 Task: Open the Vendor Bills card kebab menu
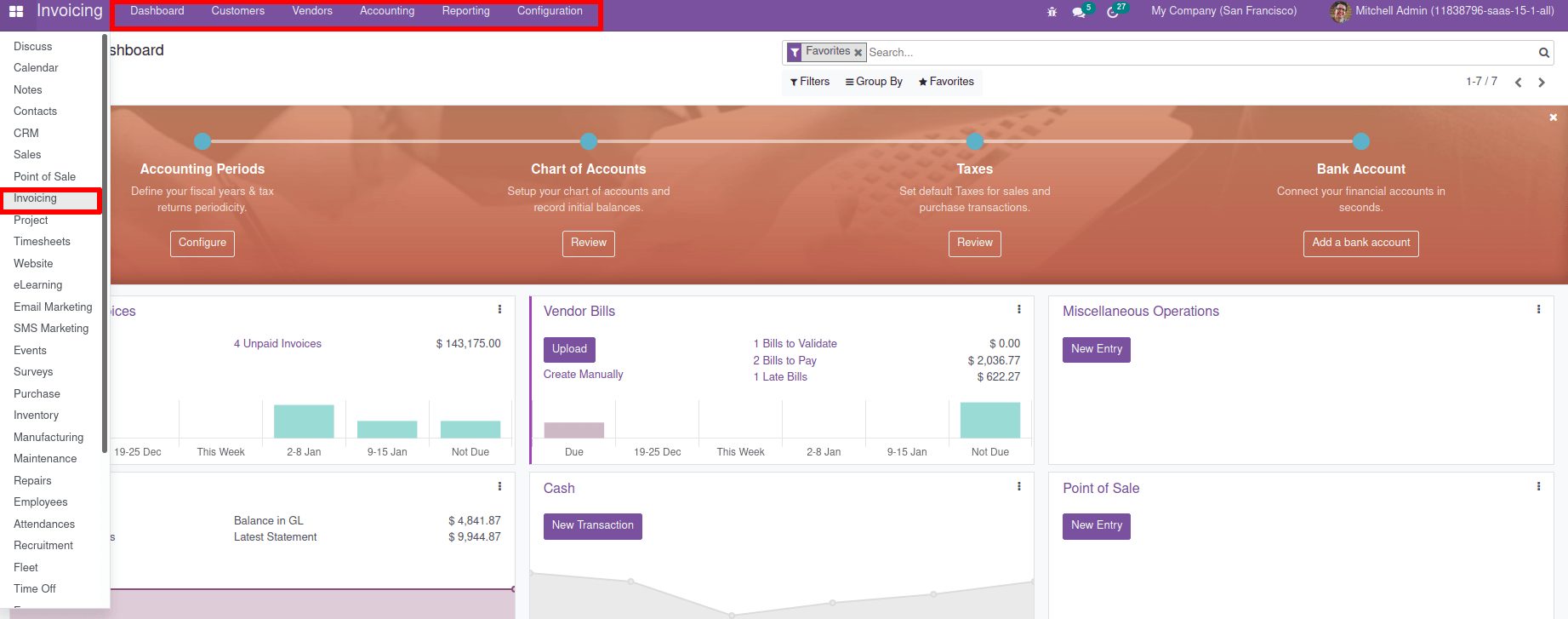pyautogui.click(x=1018, y=310)
